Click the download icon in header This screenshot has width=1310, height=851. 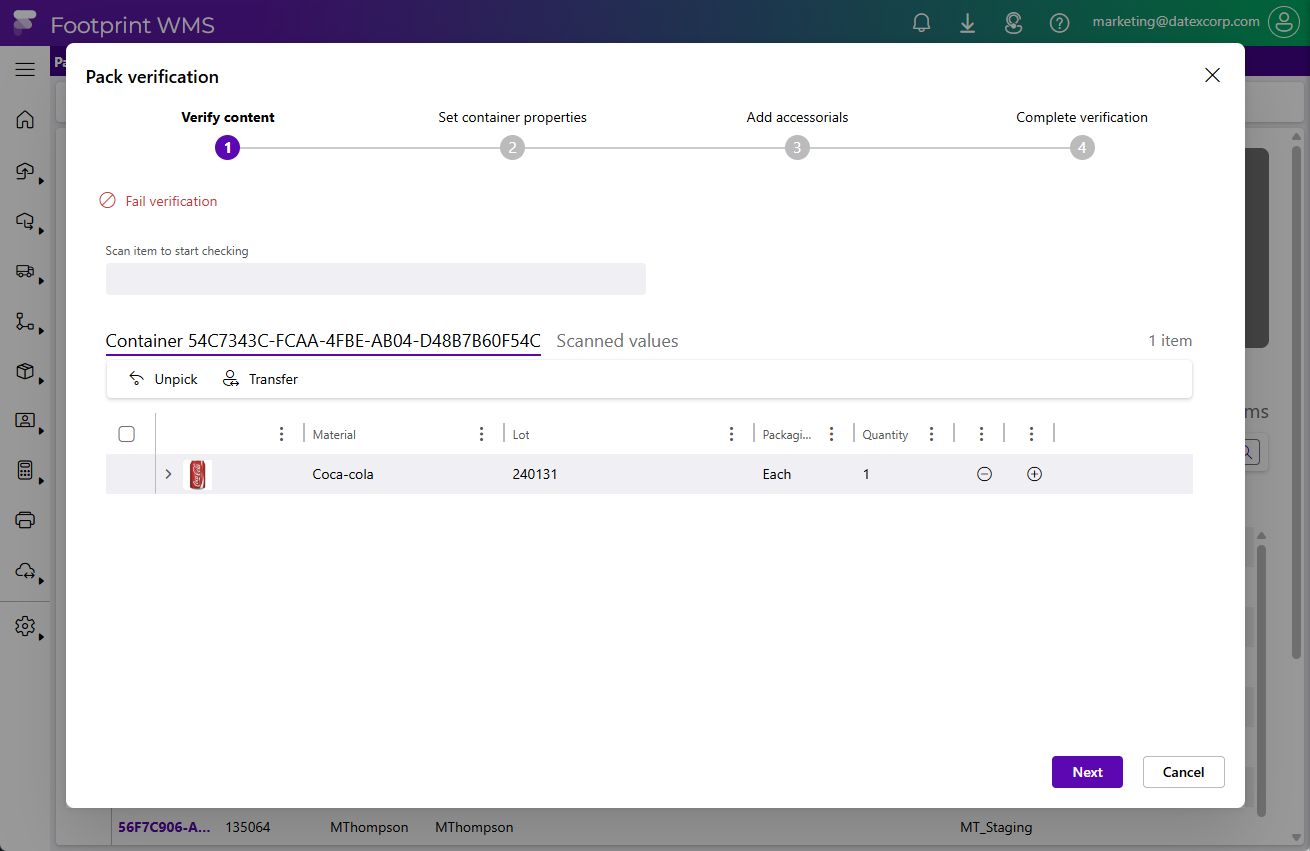click(967, 23)
